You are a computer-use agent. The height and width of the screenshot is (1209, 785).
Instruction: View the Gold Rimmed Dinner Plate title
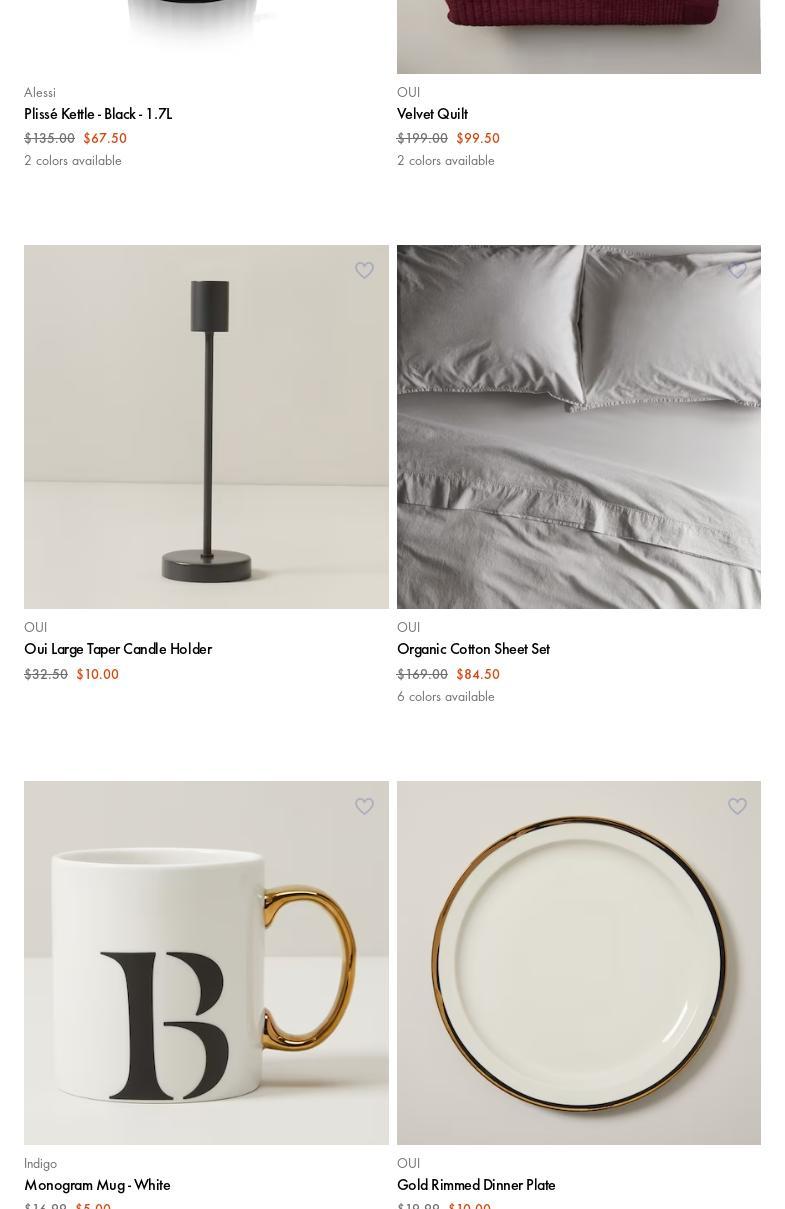(x=476, y=1185)
